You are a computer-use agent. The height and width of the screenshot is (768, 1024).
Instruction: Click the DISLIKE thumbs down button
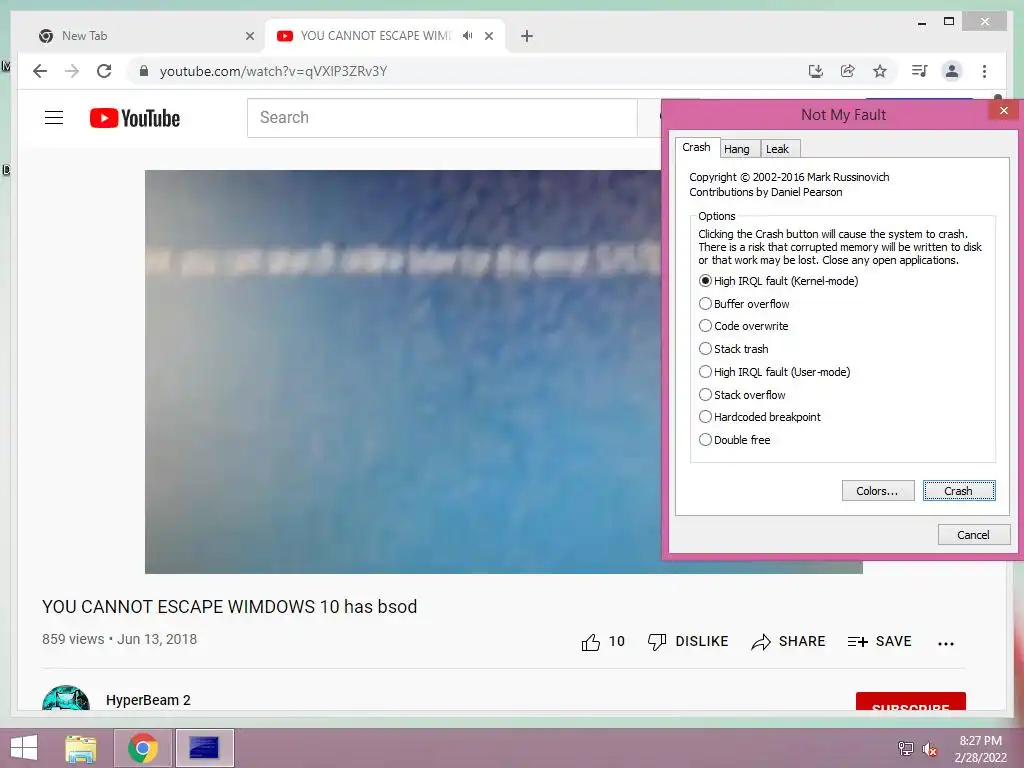click(x=688, y=642)
